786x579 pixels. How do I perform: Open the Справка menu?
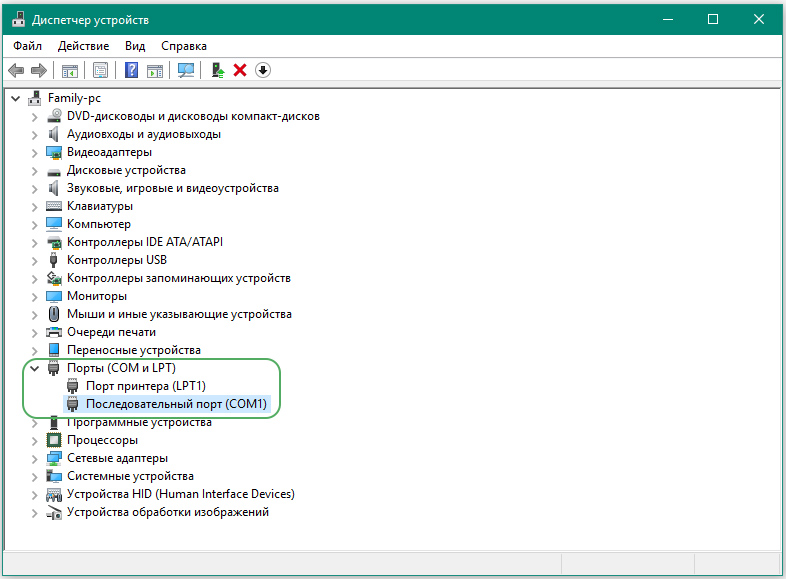184,46
